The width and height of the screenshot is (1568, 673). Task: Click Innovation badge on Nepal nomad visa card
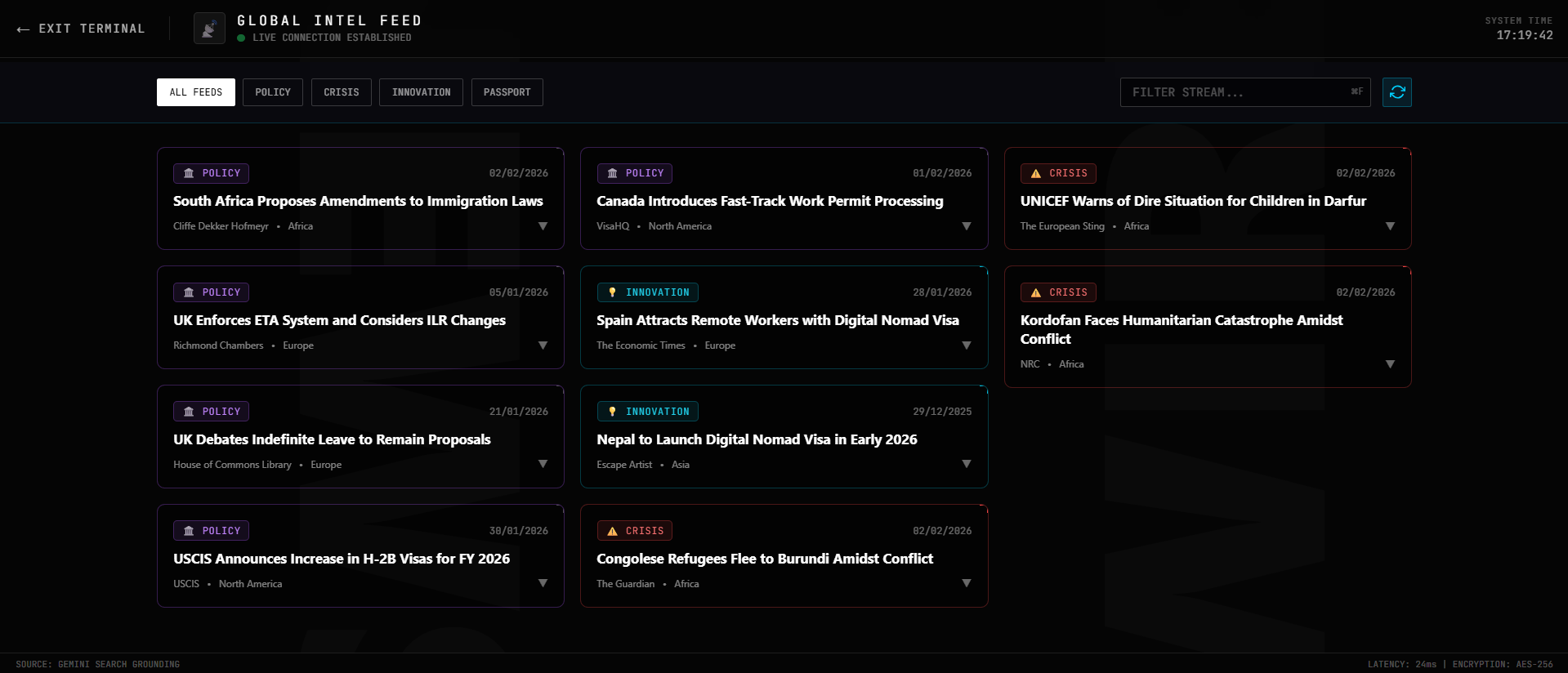click(647, 412)
